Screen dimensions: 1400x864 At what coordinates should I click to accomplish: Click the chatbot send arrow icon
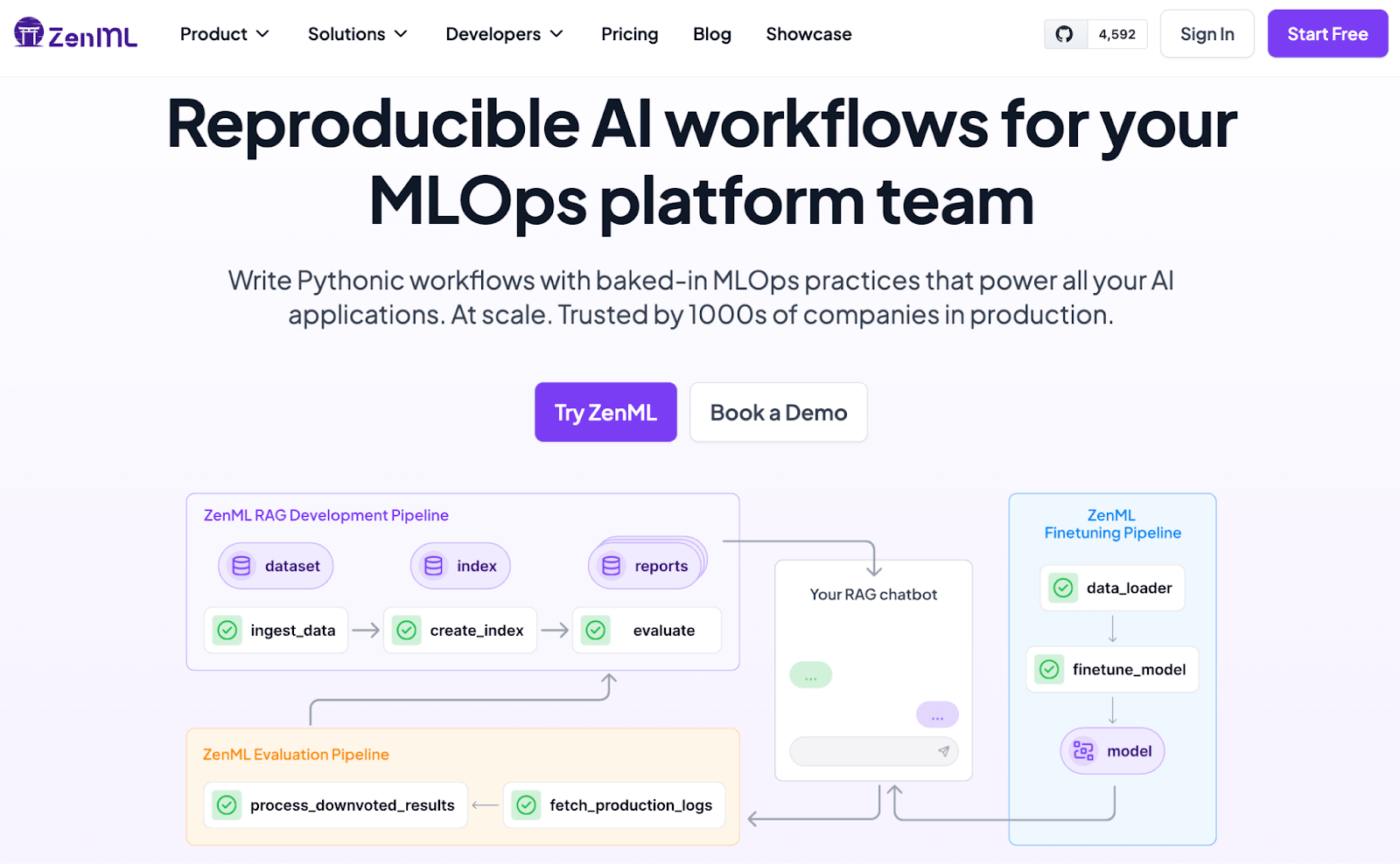[943, 751]
